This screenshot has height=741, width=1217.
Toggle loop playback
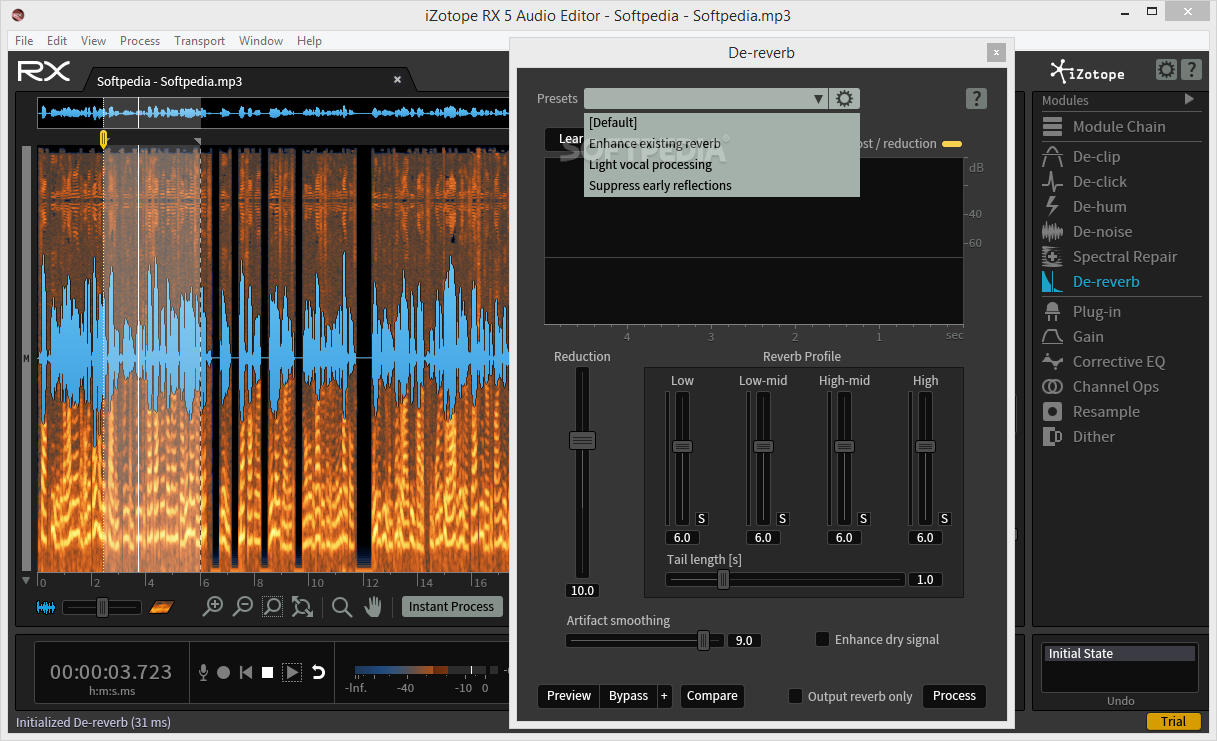[318, 673]
